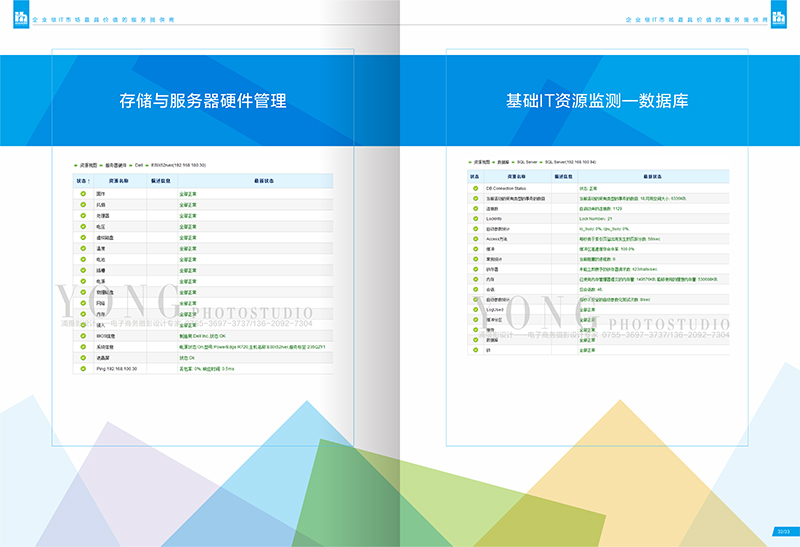Click status icon for 连接数 row
This screenshot has width=800, height=547.
tap(475, 208)
